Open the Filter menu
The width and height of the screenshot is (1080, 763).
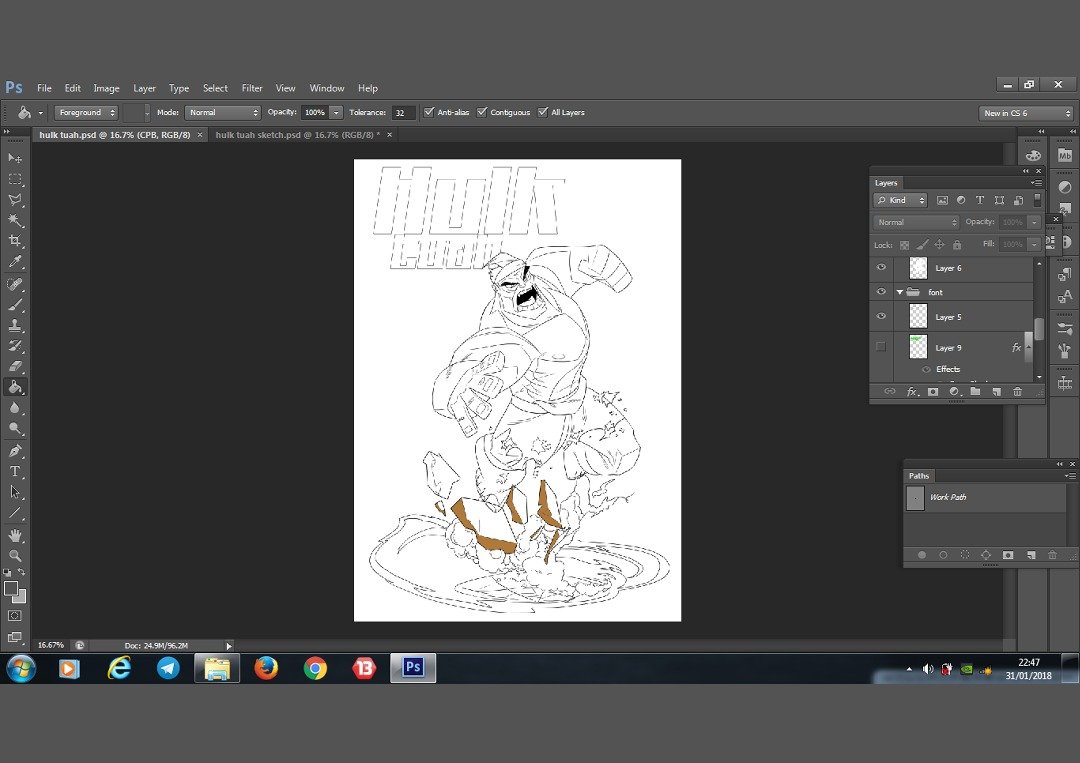tap(252, 88)
